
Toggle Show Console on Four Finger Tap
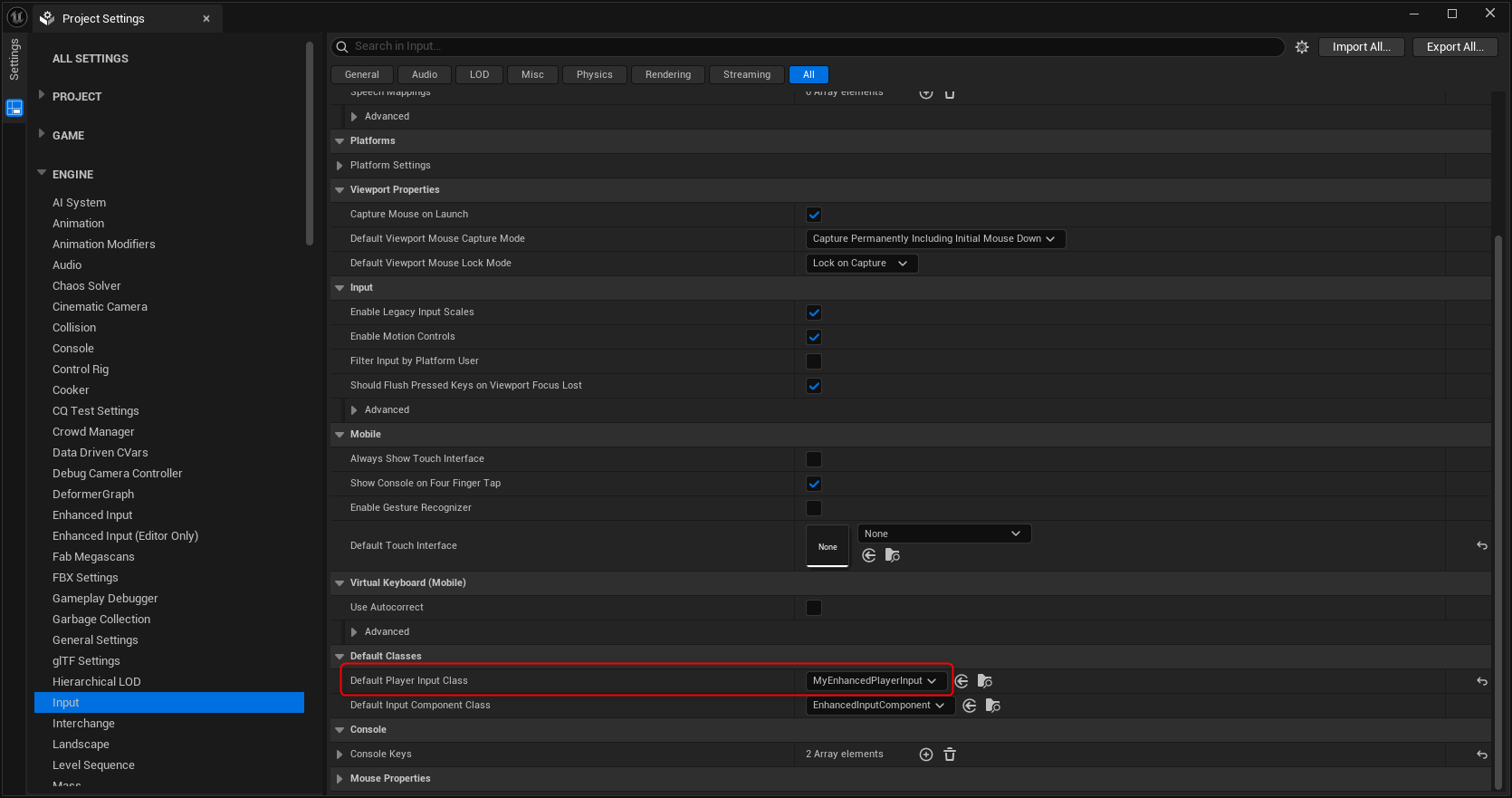814,484
